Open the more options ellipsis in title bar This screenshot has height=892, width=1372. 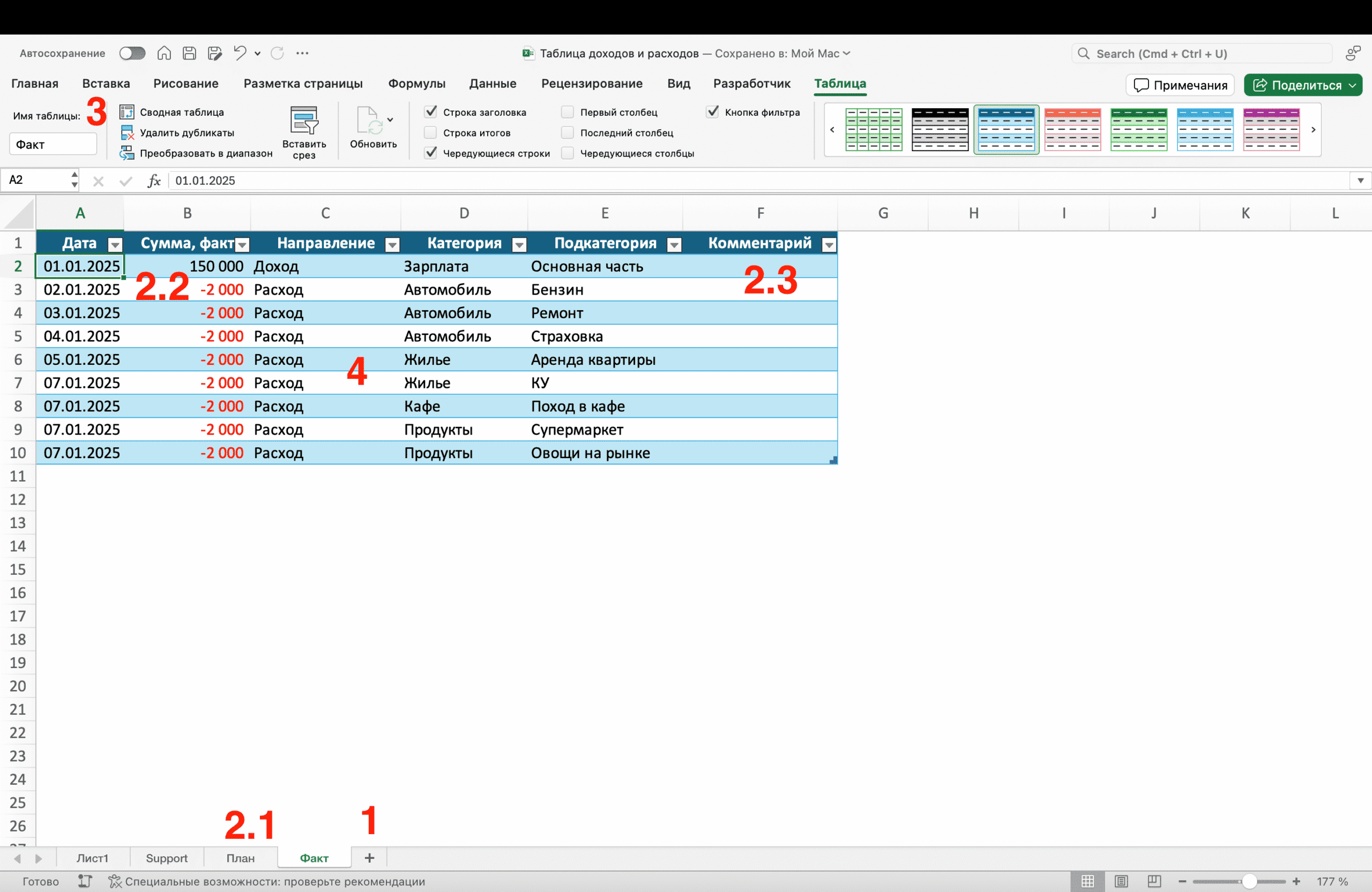point(302,53)
